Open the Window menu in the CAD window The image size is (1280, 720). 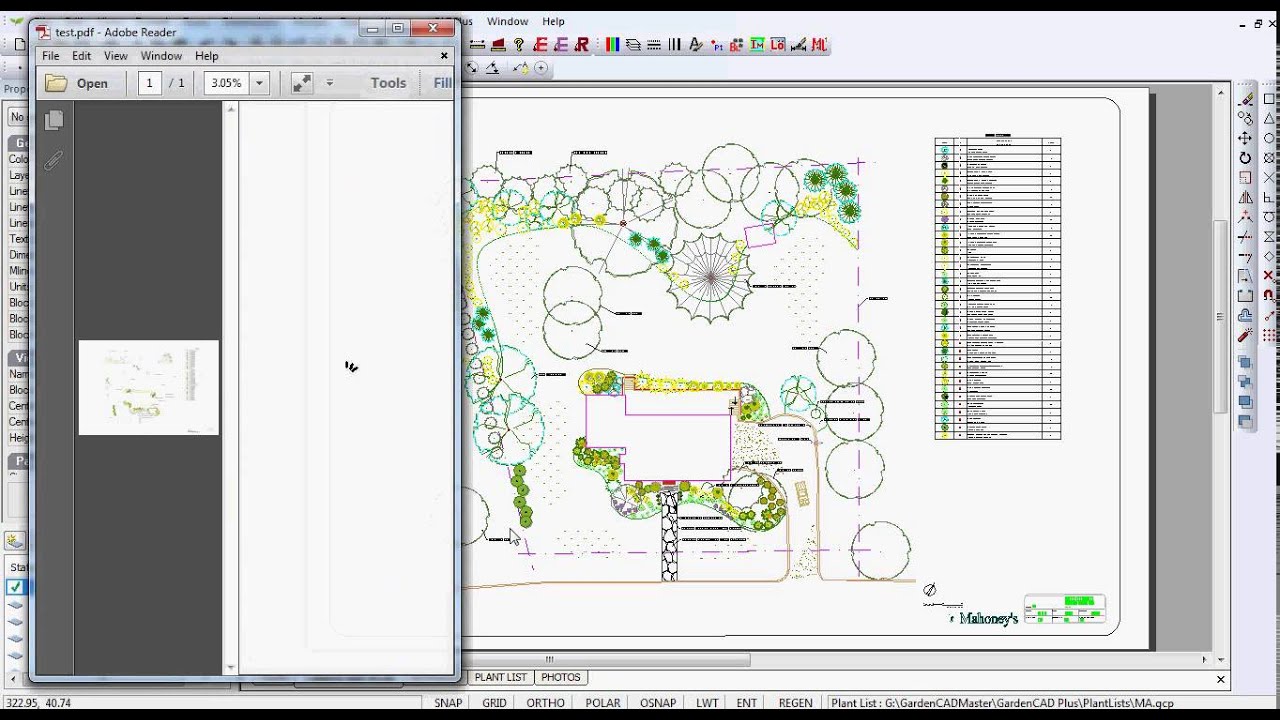click(507, 21)
